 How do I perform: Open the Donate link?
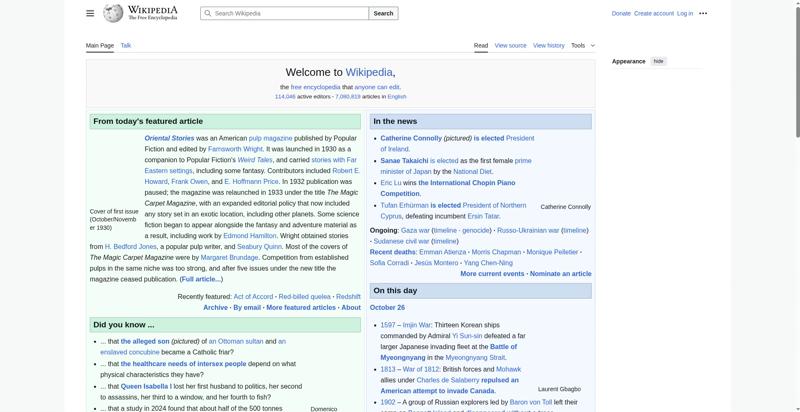(x=621, y=13)
